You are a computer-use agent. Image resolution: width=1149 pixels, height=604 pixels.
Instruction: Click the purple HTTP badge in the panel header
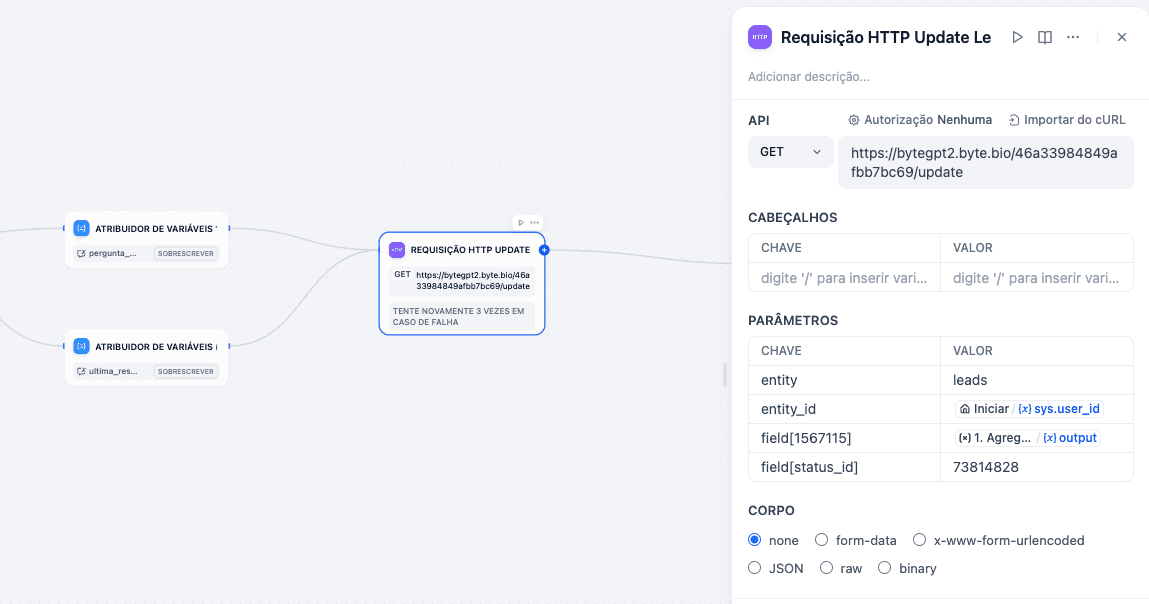pos(759,36)
